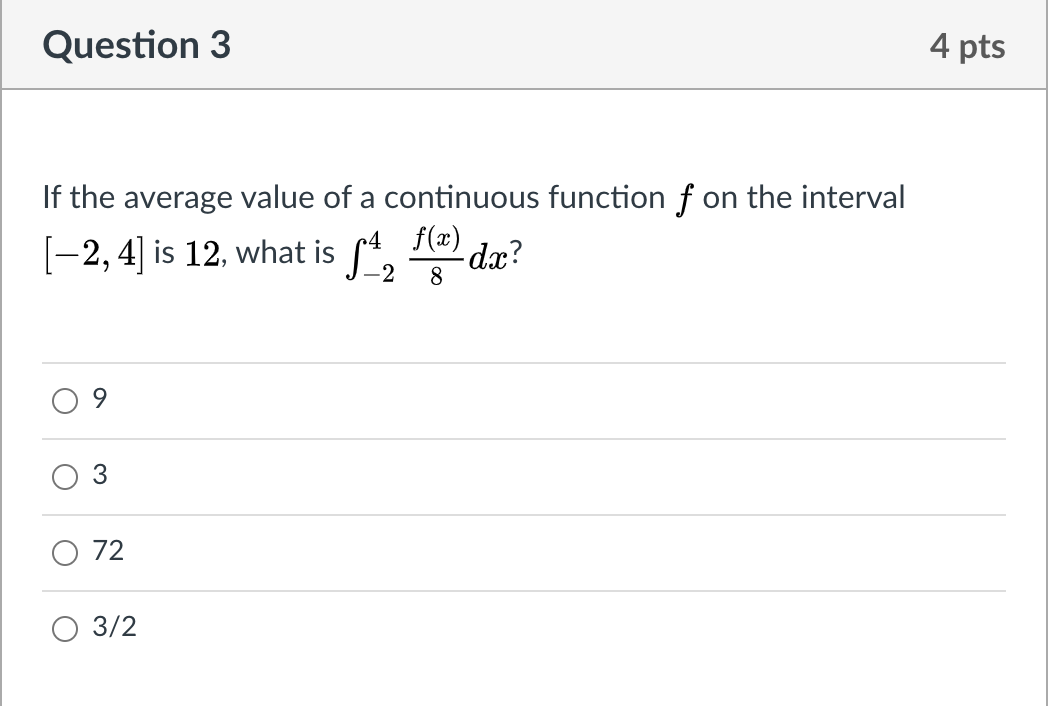1048x706 pixels.
Task: Click the answer option labeled 72
Action: click(x=106, y=552)
